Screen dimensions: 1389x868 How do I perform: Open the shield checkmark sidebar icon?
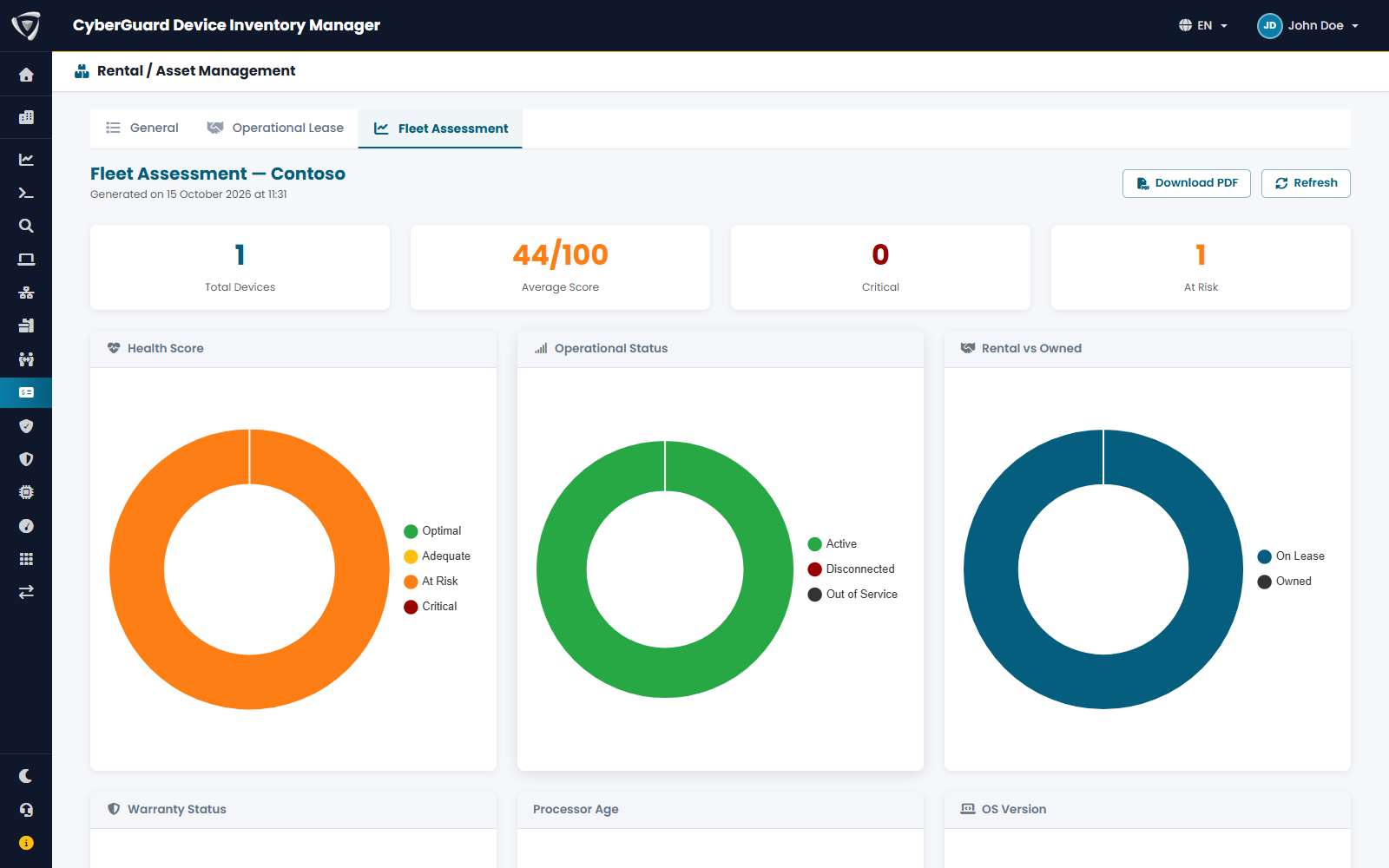pyautogui.click(x=26, y=426)
